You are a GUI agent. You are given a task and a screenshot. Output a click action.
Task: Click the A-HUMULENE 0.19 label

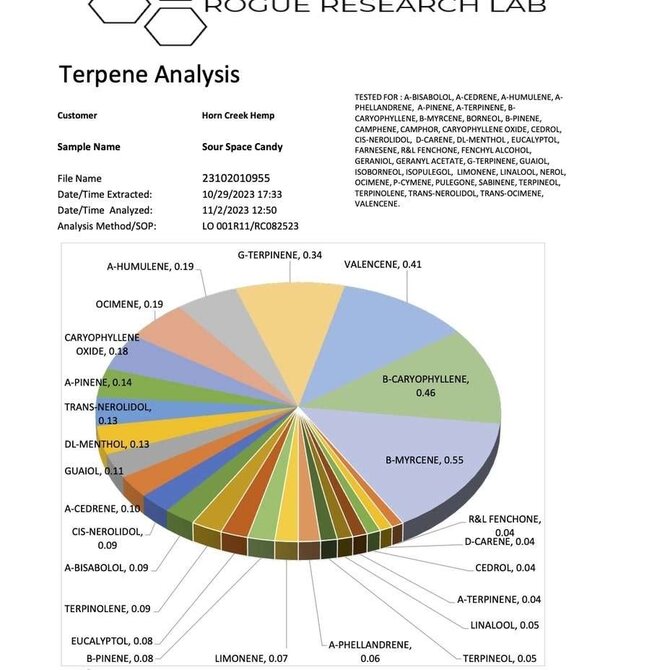pyautogui.click(x=150, y=267)
